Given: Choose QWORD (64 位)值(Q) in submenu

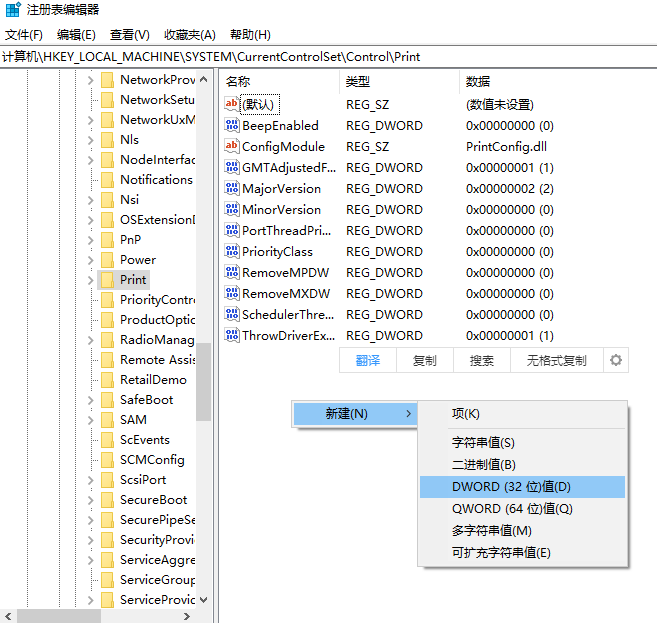Looking at the screenshot, I should 522,509.
